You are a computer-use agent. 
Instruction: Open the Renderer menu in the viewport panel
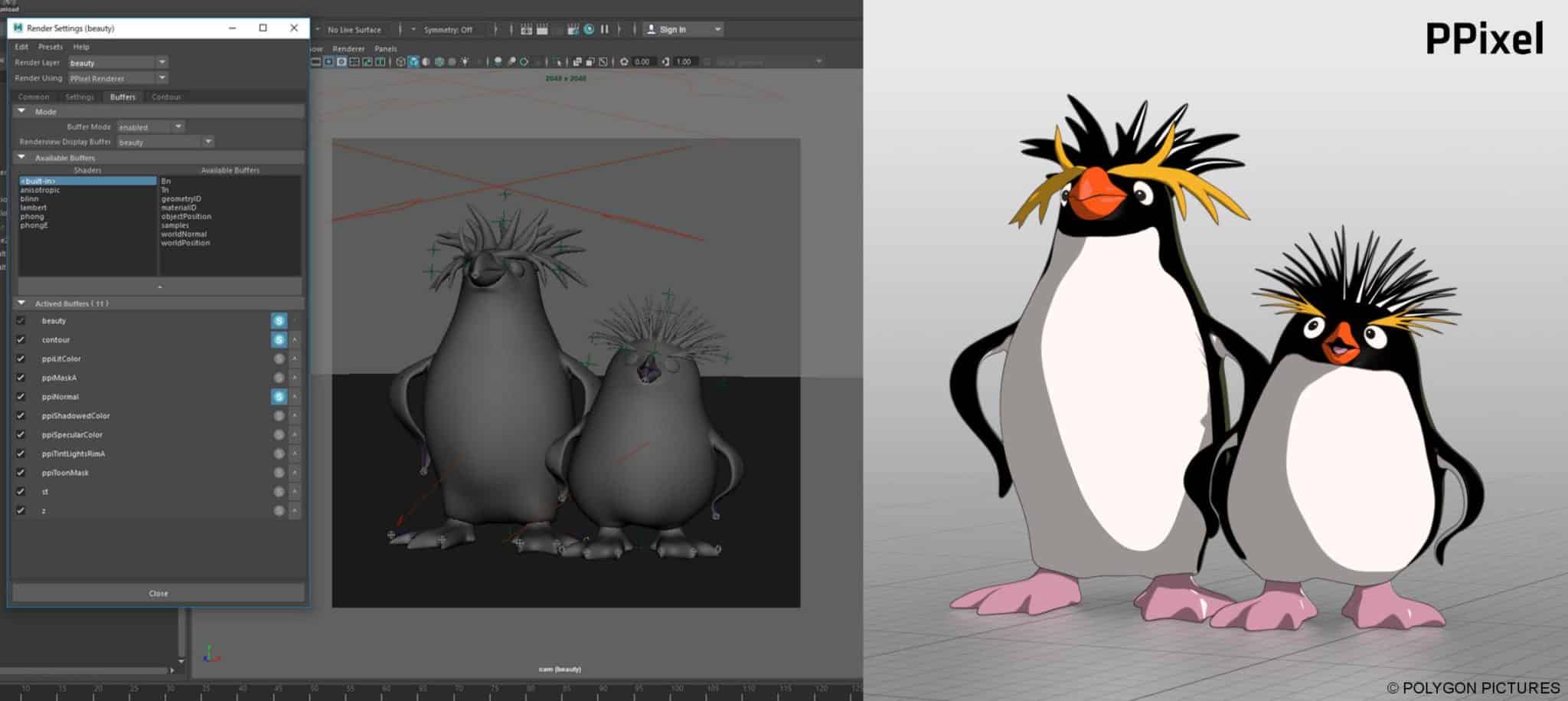pos(348,48)
